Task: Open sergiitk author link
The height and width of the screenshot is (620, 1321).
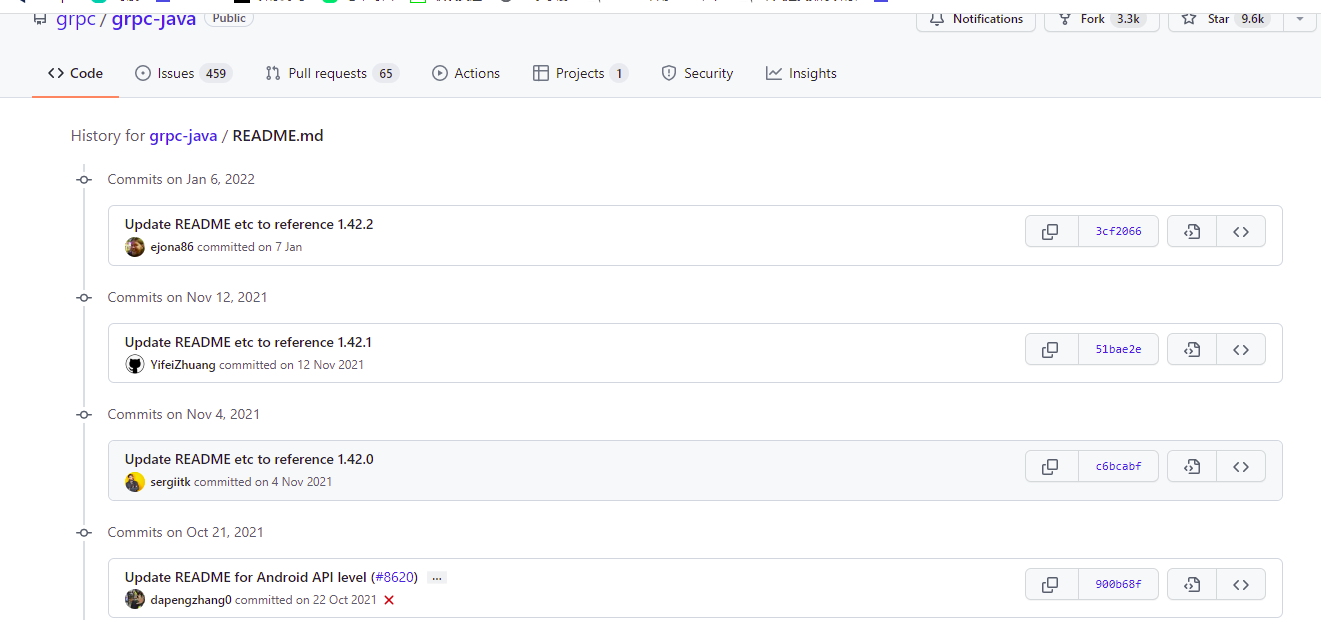Action: [171, 482]
